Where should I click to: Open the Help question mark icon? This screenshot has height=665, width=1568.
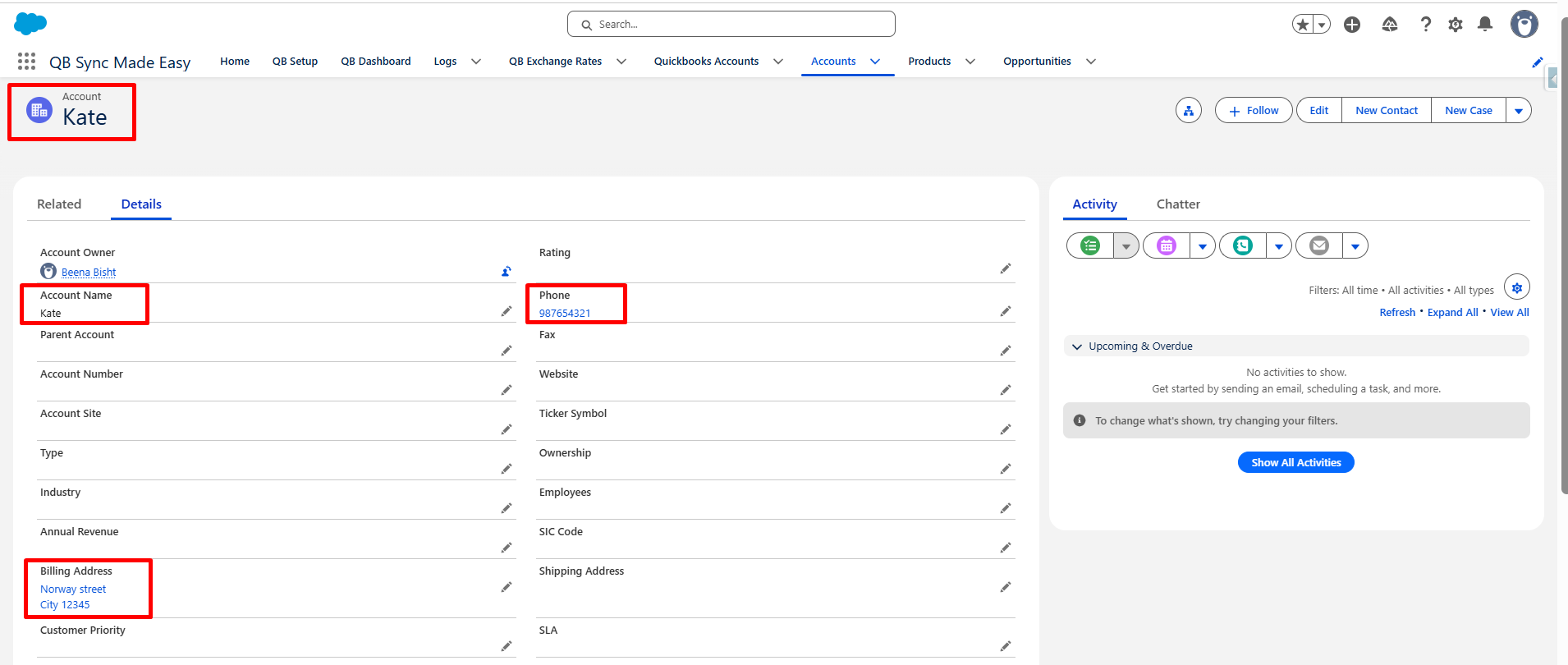click(x=1426, y=25)
